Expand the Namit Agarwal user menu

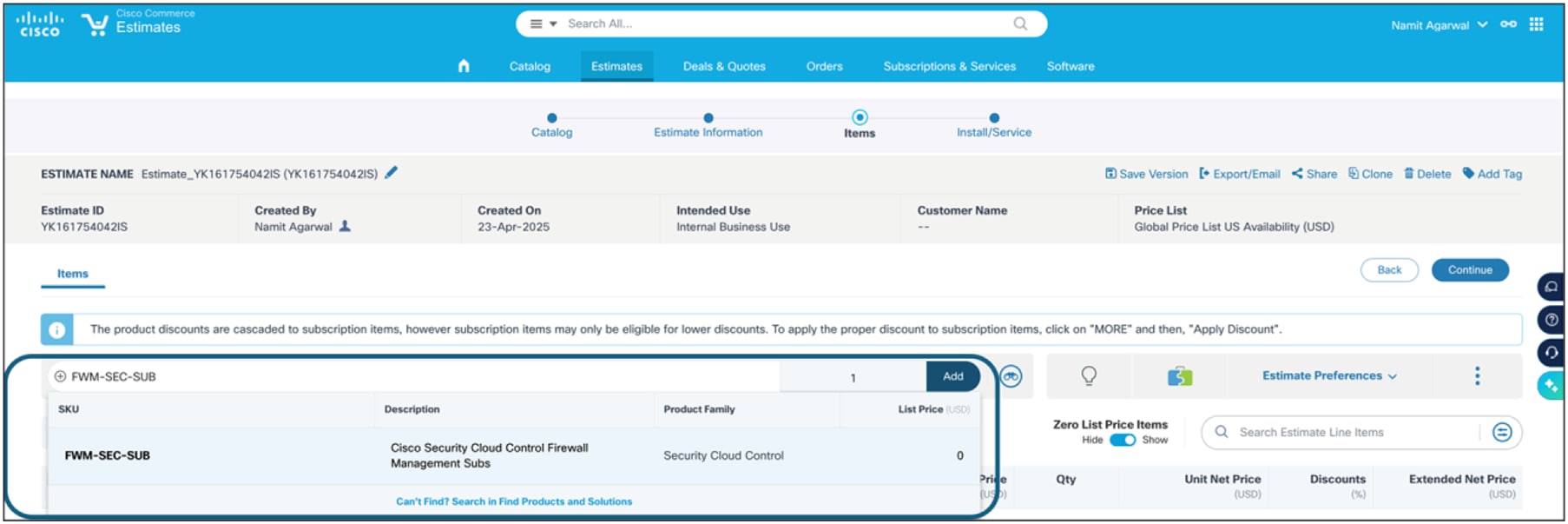coord(1439,25)
